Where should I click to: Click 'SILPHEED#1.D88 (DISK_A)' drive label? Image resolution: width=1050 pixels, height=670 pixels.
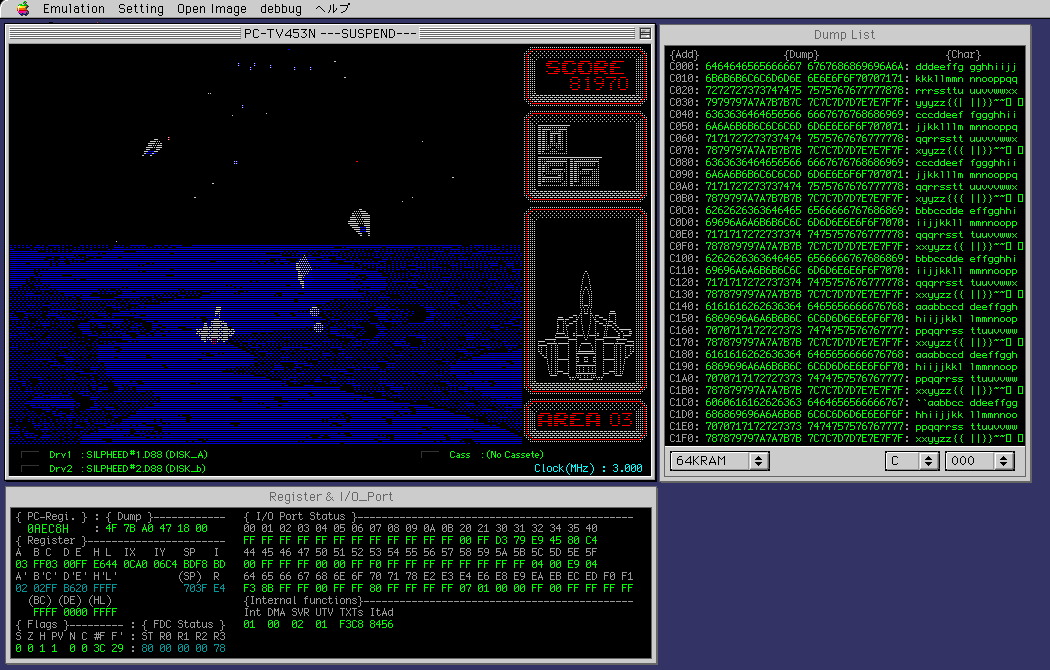coord(147,454)
